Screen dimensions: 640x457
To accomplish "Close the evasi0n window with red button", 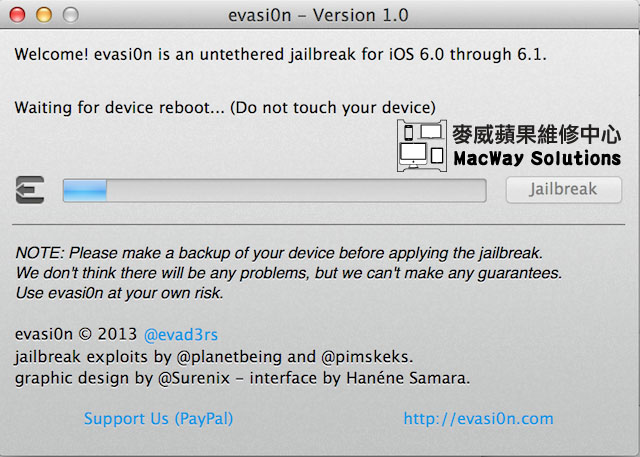I will (x=18, y=15).
